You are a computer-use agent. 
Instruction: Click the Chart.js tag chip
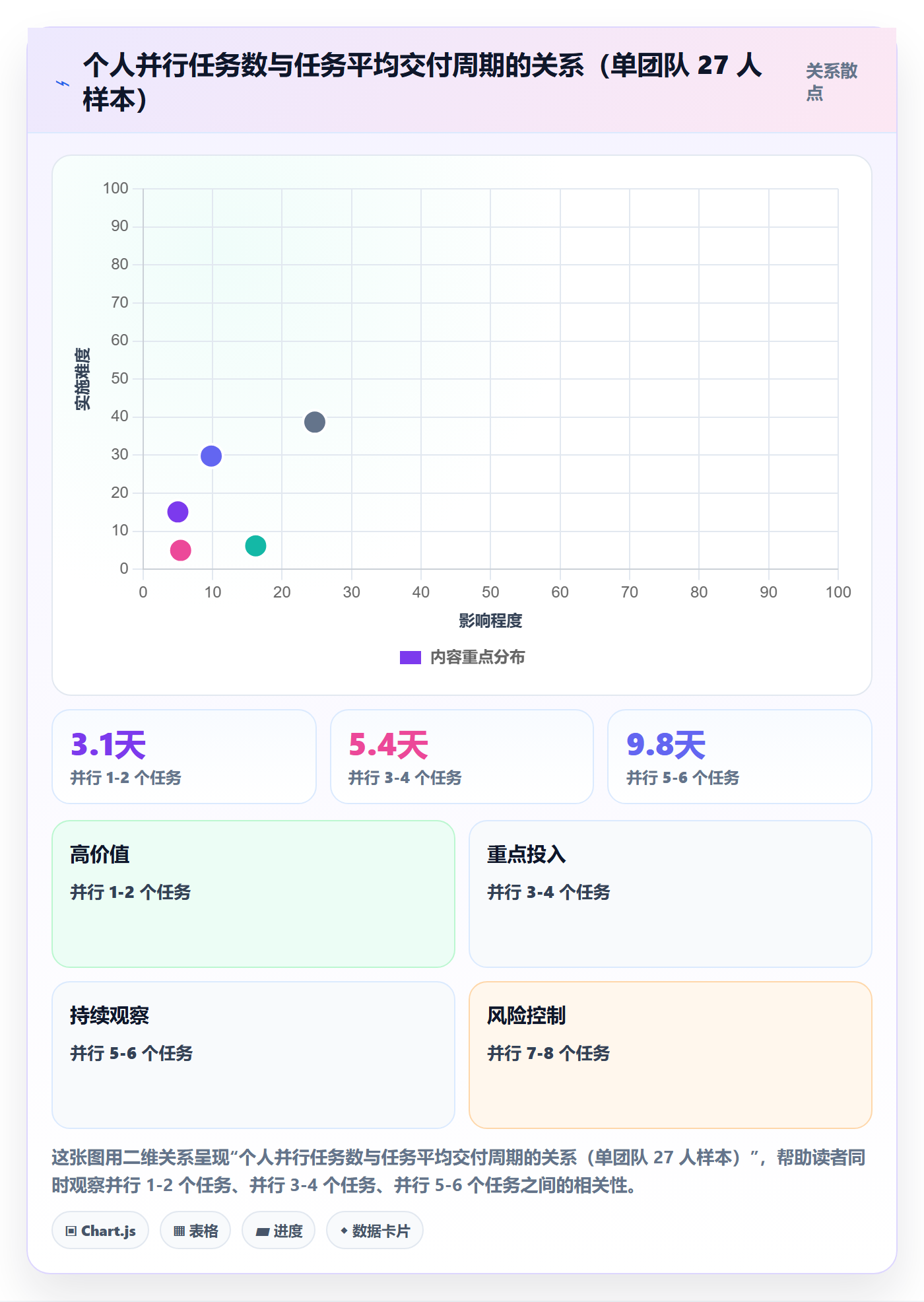pyautogui.click(x=100, y=1231)
